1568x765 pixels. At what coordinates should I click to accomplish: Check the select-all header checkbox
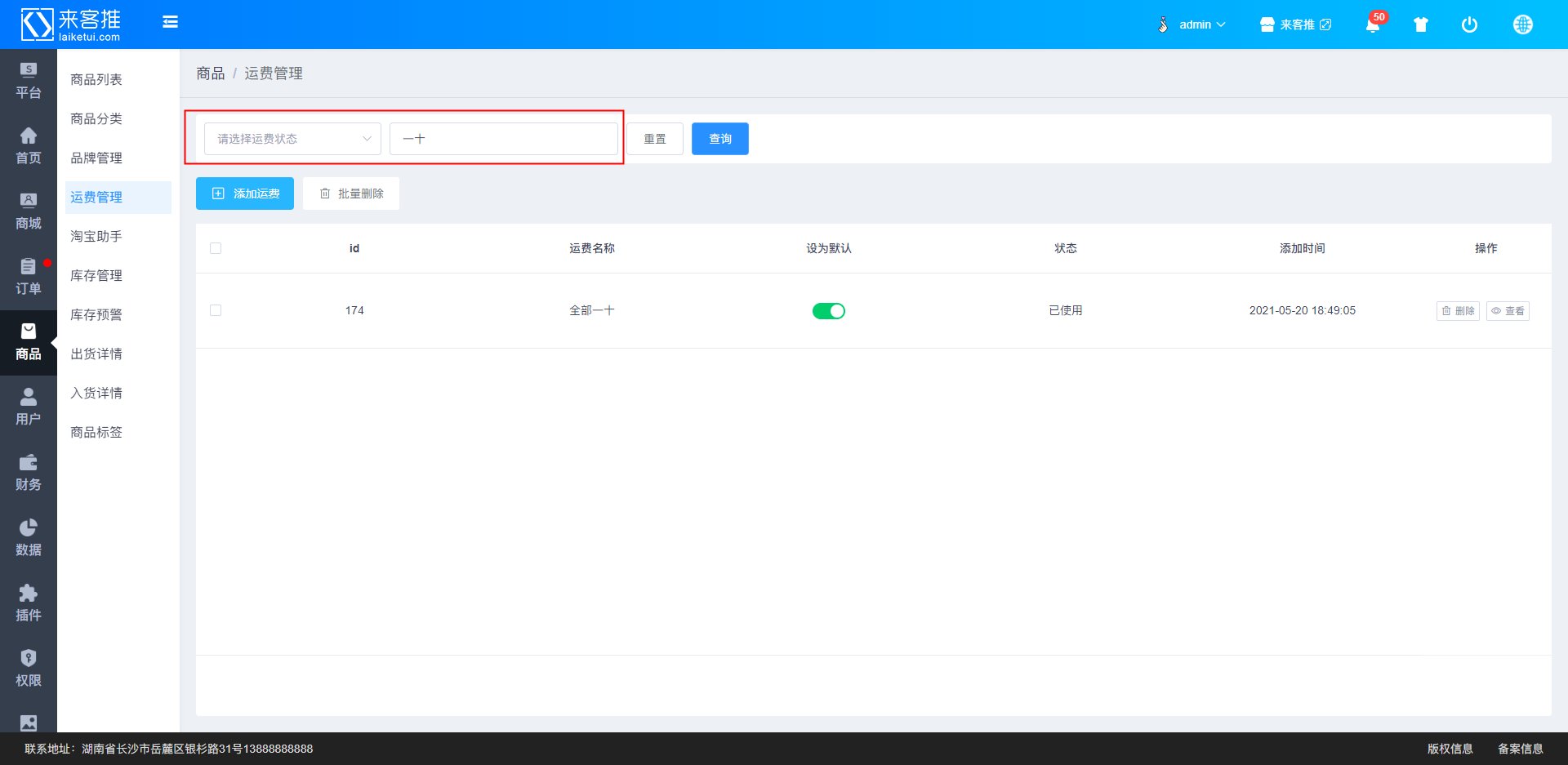click(216, 248)
